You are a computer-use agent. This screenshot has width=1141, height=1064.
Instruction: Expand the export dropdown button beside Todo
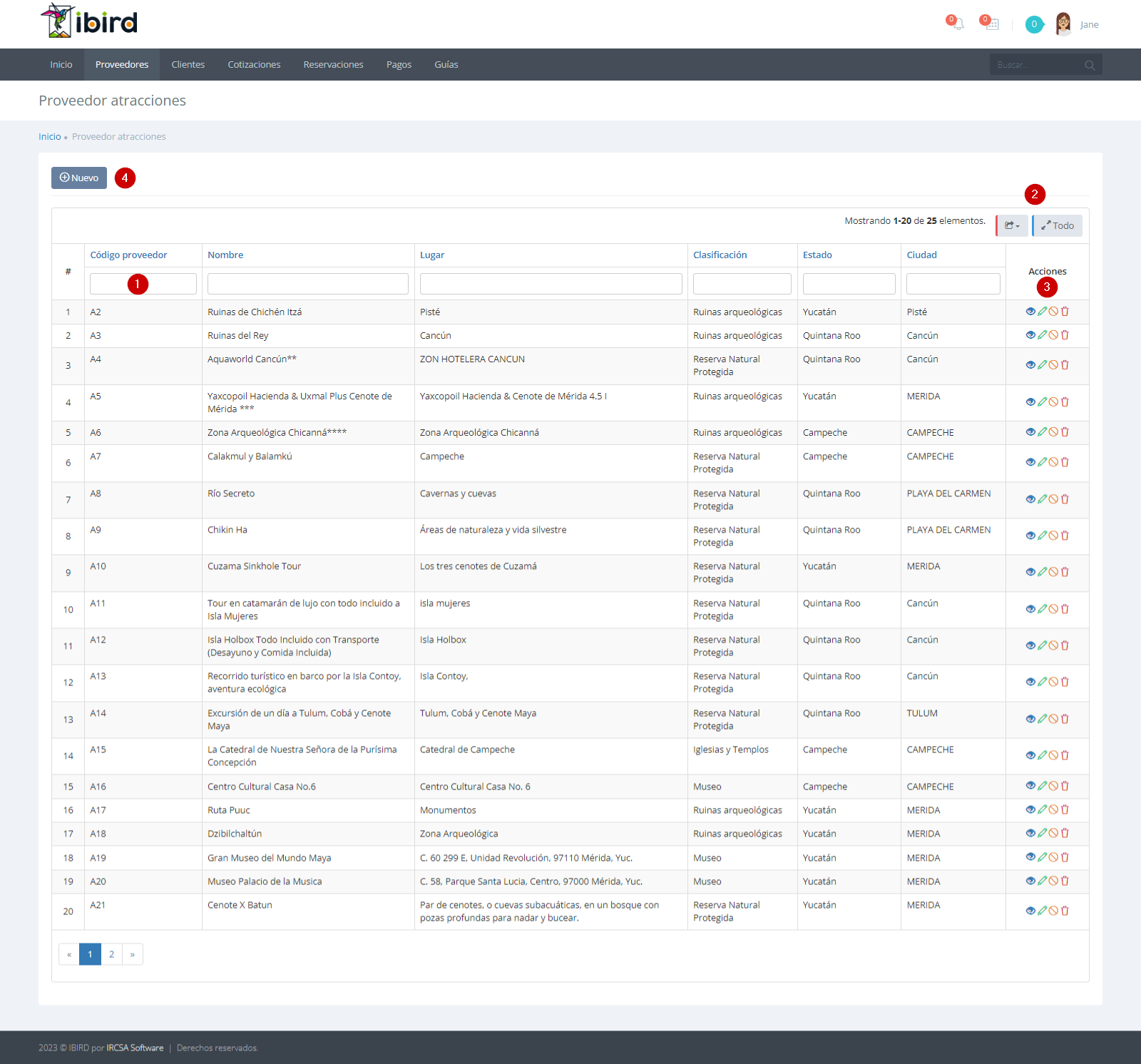(1013, 225)
